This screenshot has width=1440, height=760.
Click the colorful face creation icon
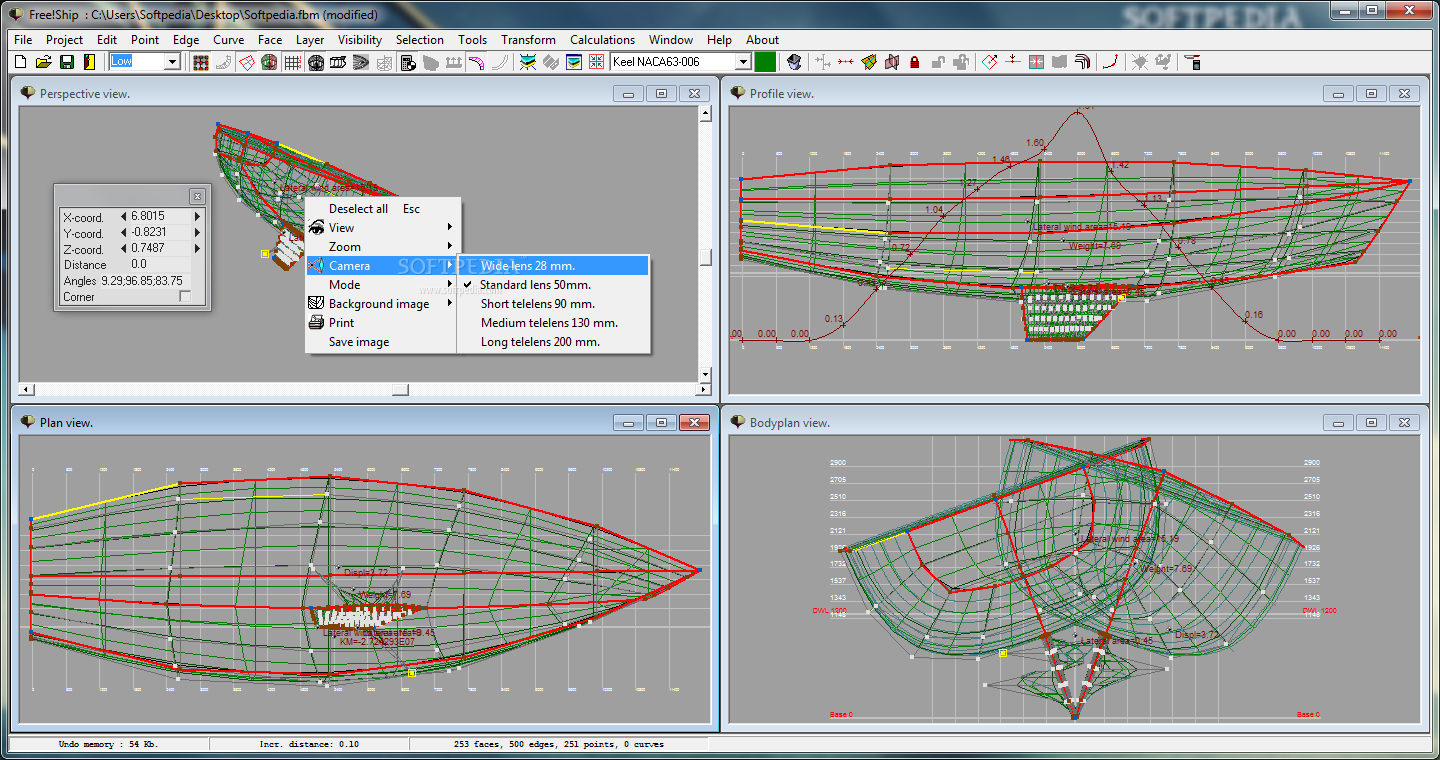(868, 62)
